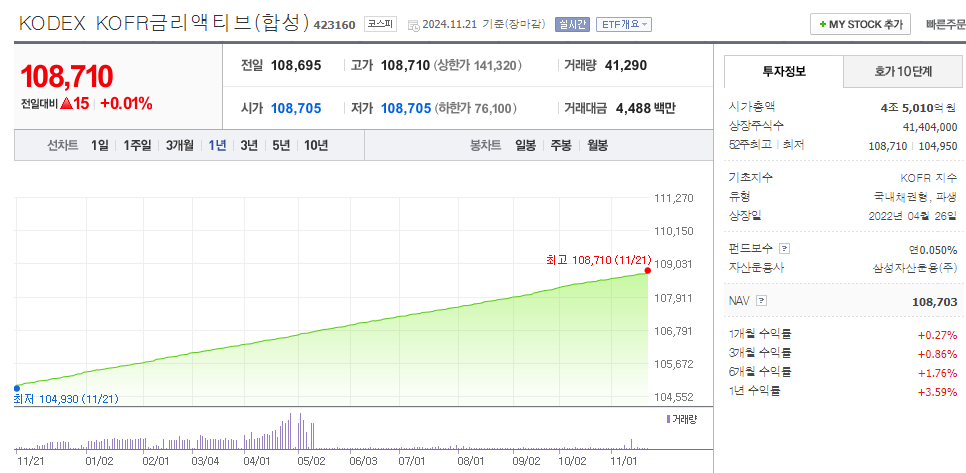Click the 05/02 date on the chart axis
Viewport: 966px width, 473px height.
pyautogui.click(x=311, y=459)
